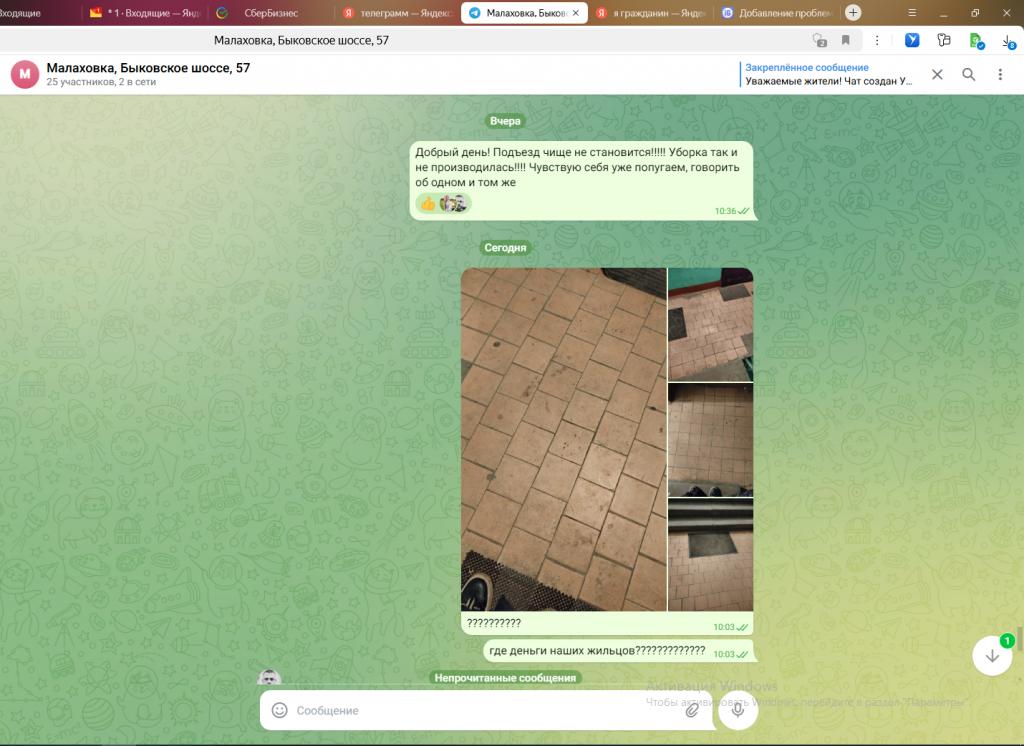Click the 'Сообщение' message input field
Viewport: 1024px width, 746px height.
pyautogui.click(x=480, y=710)
